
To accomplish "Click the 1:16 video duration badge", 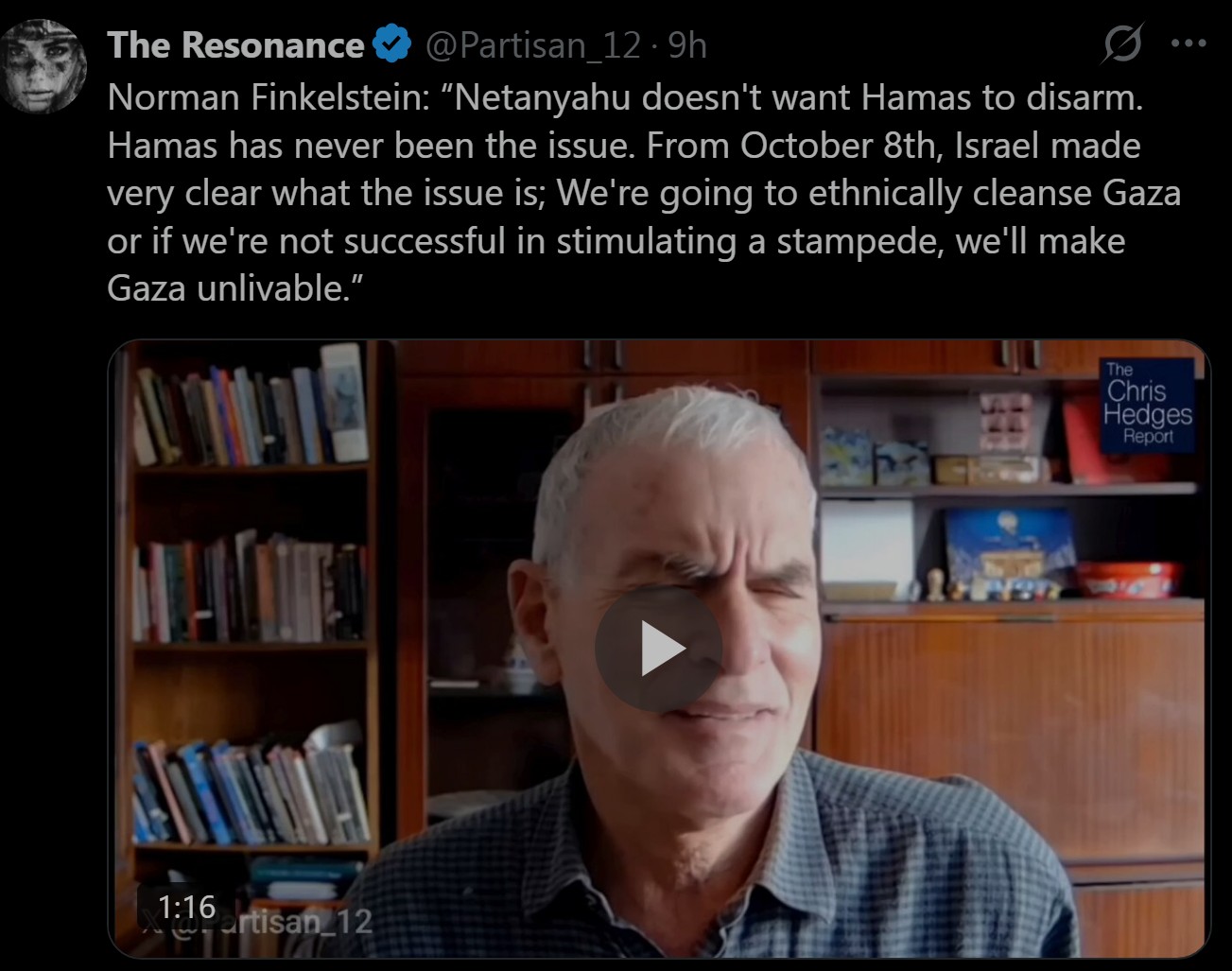I will [186, 908].
